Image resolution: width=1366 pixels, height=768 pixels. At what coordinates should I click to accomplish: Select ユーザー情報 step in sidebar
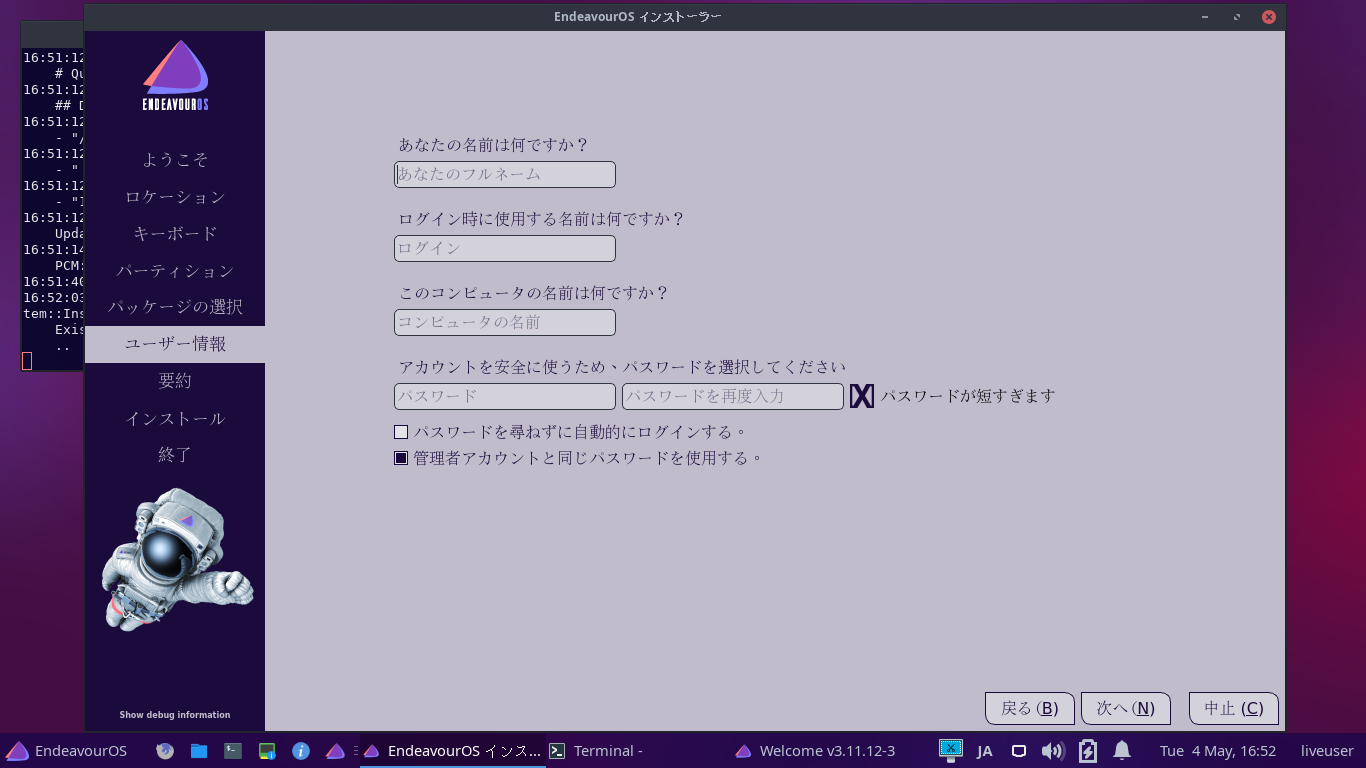[x=175, y=344]
